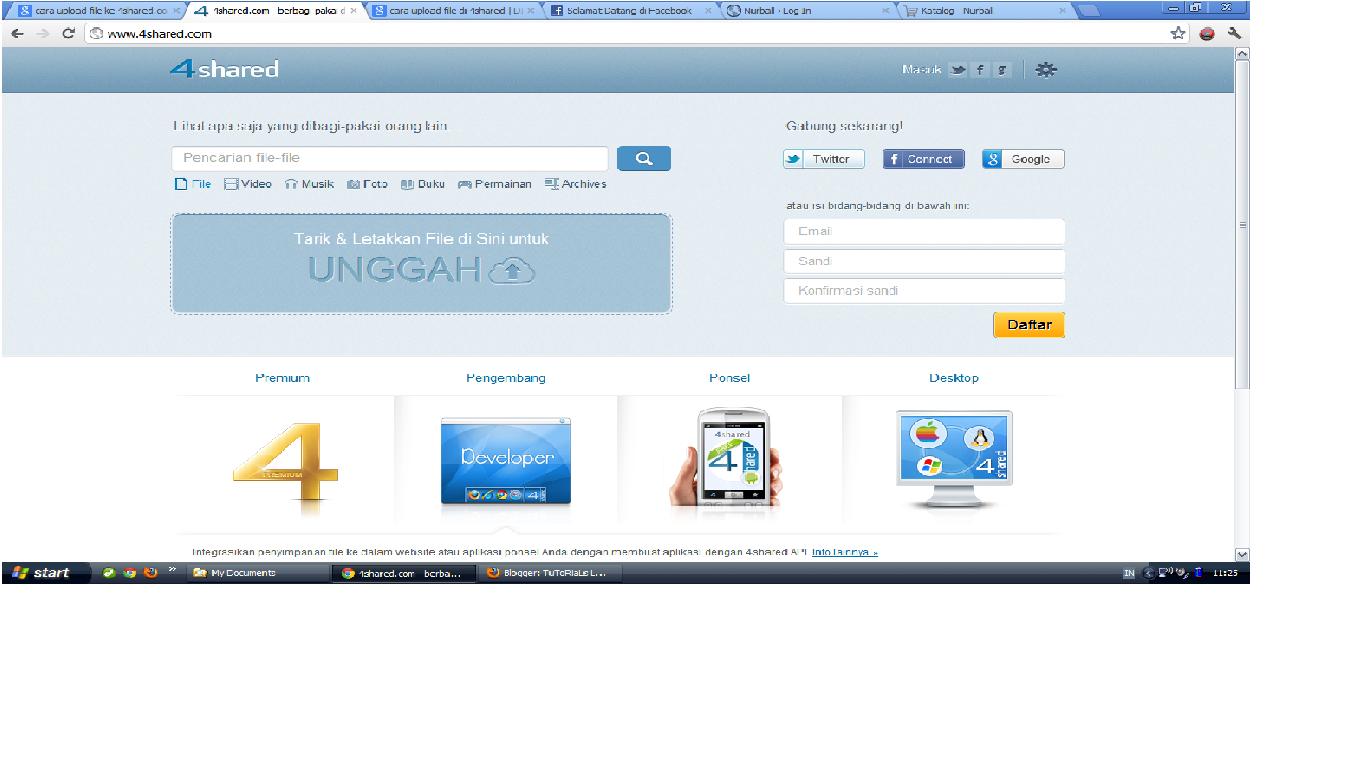Click the Email input field
This screenshot has width=1366, height=768.
click(x=924, y=231)
